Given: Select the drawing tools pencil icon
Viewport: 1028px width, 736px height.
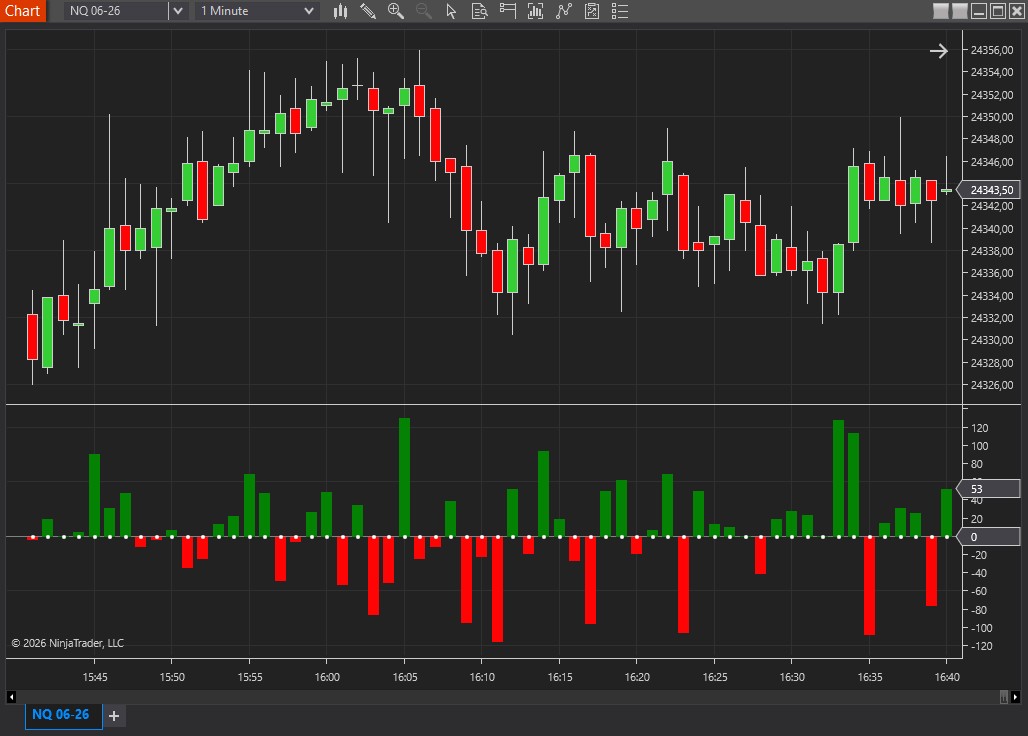Looking at the screenshot, I should pos(368,11).
